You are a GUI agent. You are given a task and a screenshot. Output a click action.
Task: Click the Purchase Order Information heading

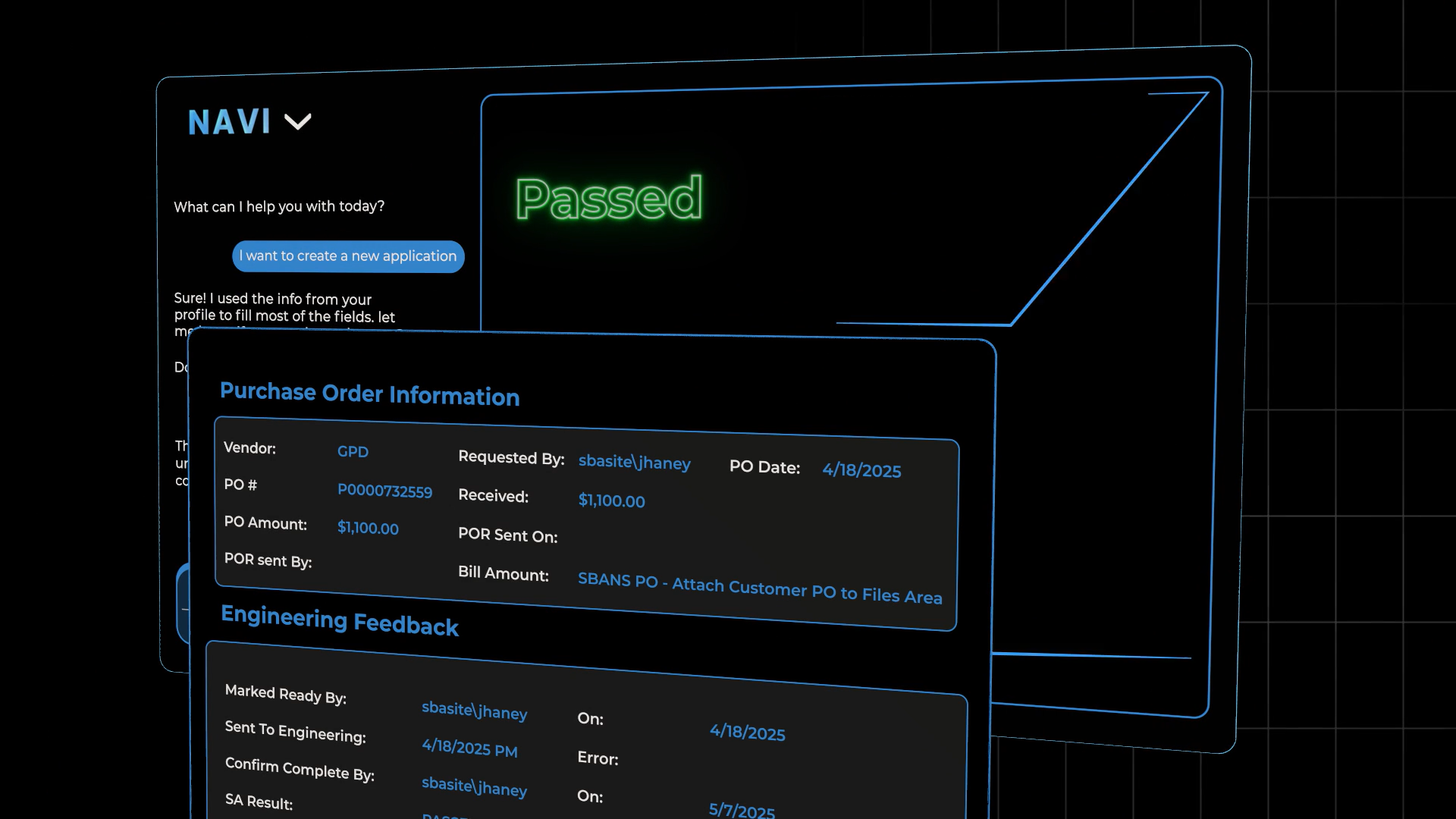click(369, 394)
